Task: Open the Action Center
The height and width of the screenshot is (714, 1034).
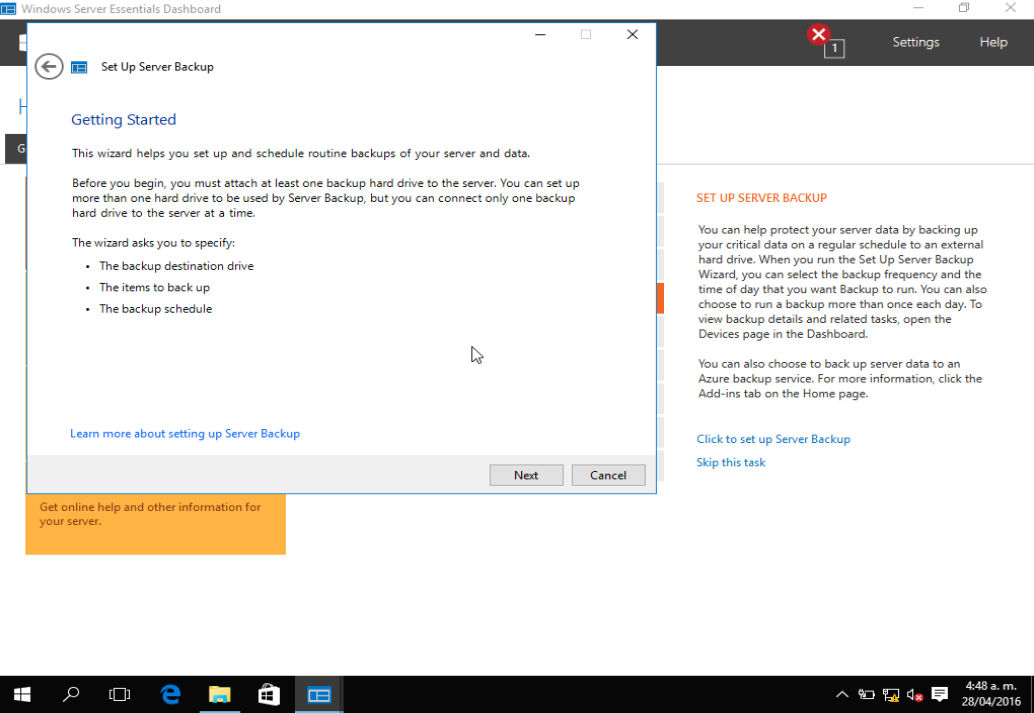Action: pos(938,694)
